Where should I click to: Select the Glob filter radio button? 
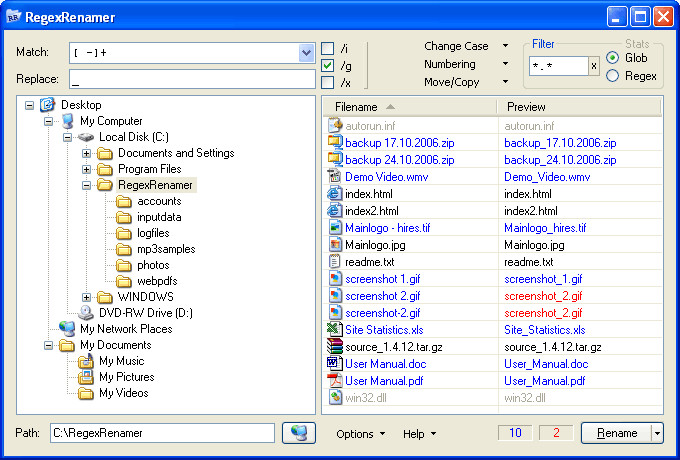pos(612,58)
